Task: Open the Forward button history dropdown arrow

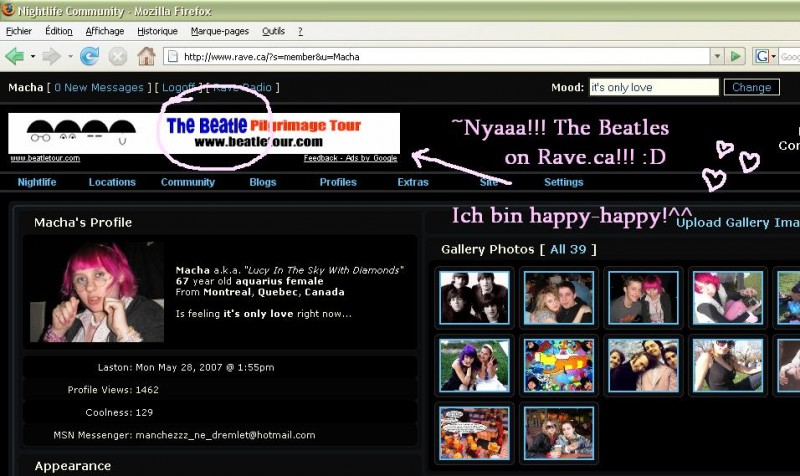Action: pyautogui.click(x=70, y=56)
